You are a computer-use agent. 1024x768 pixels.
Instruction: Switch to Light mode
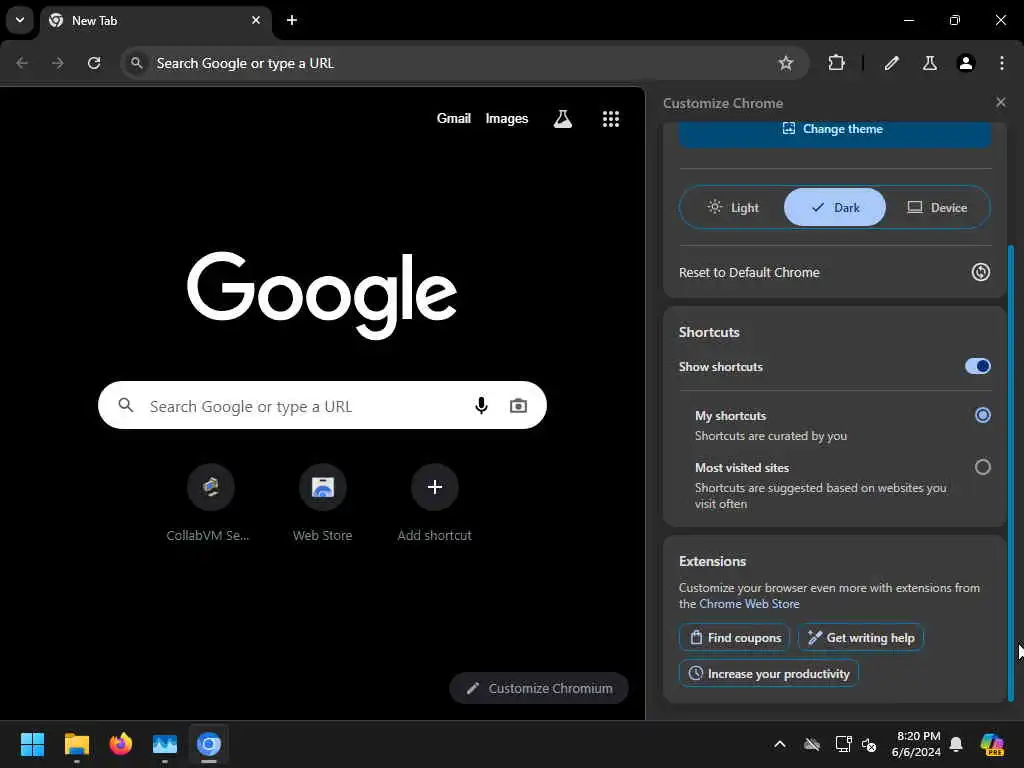click(x=732, y=208)
